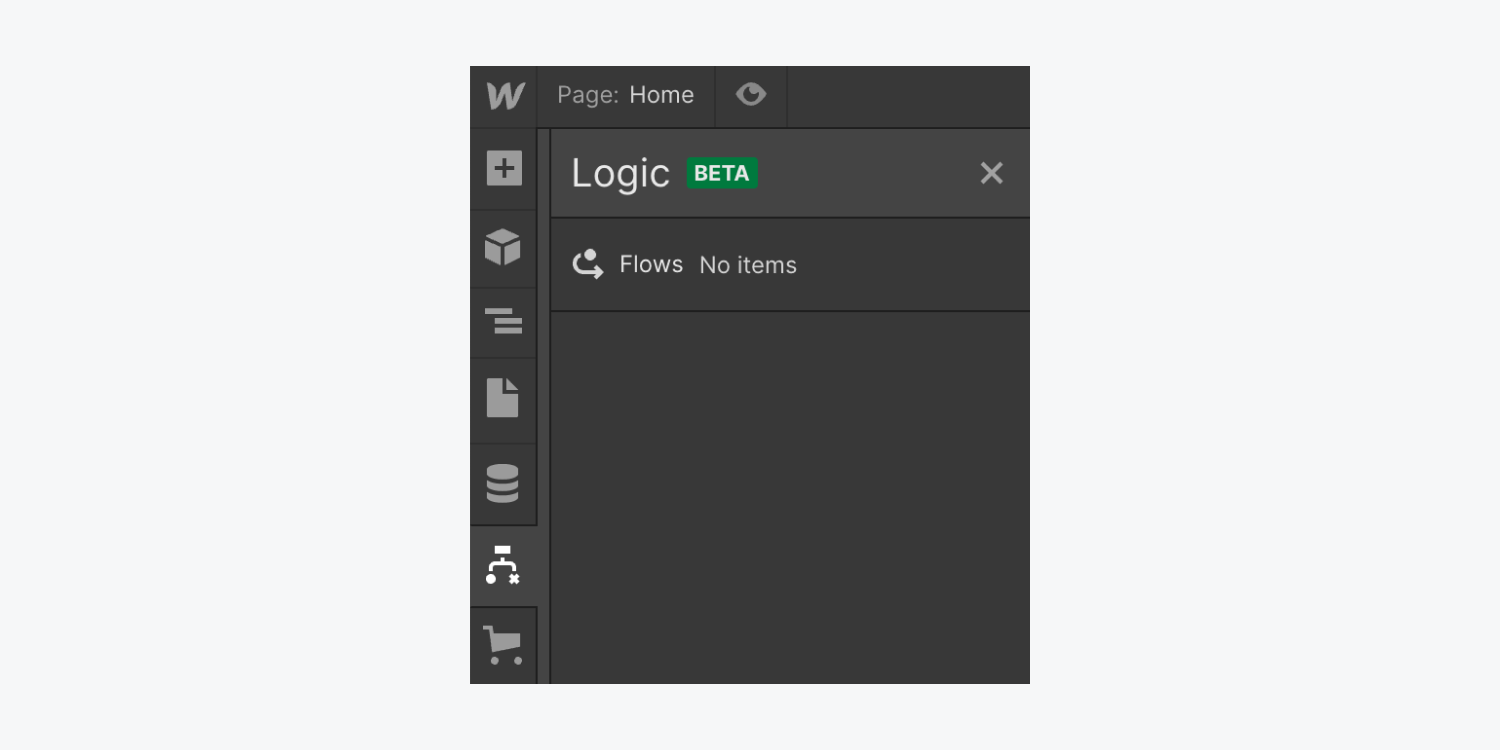Open the Ecommerce cart panel
The image size is (1501, 751).
pyautogui.click(x=503, y=645)
